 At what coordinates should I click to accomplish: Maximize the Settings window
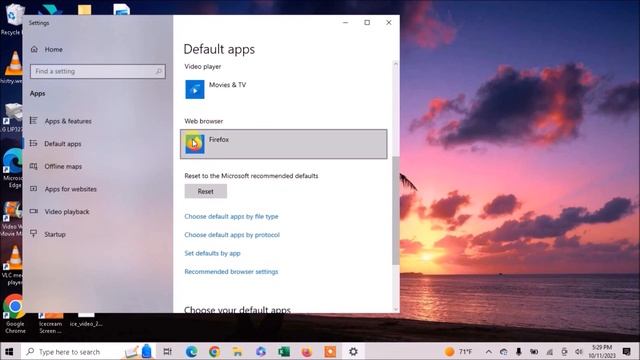[367, 22]
